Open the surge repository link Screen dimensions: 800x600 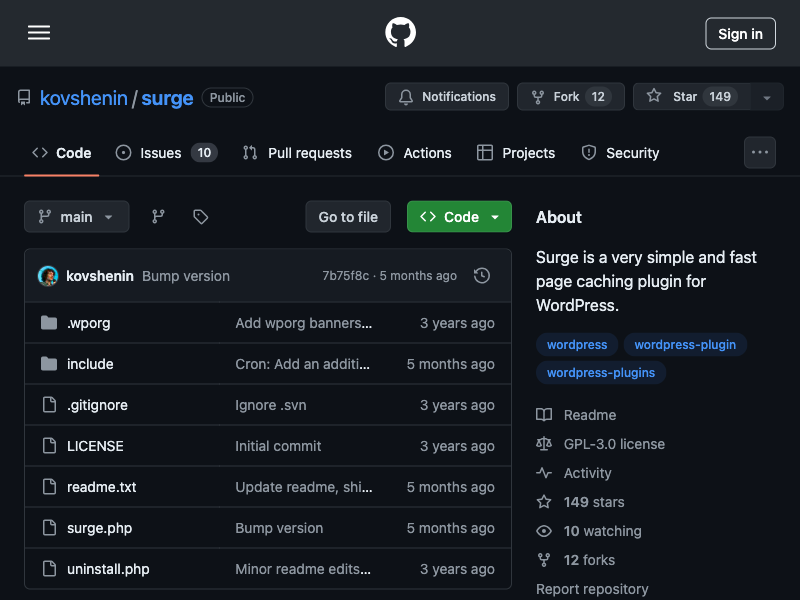167,98
